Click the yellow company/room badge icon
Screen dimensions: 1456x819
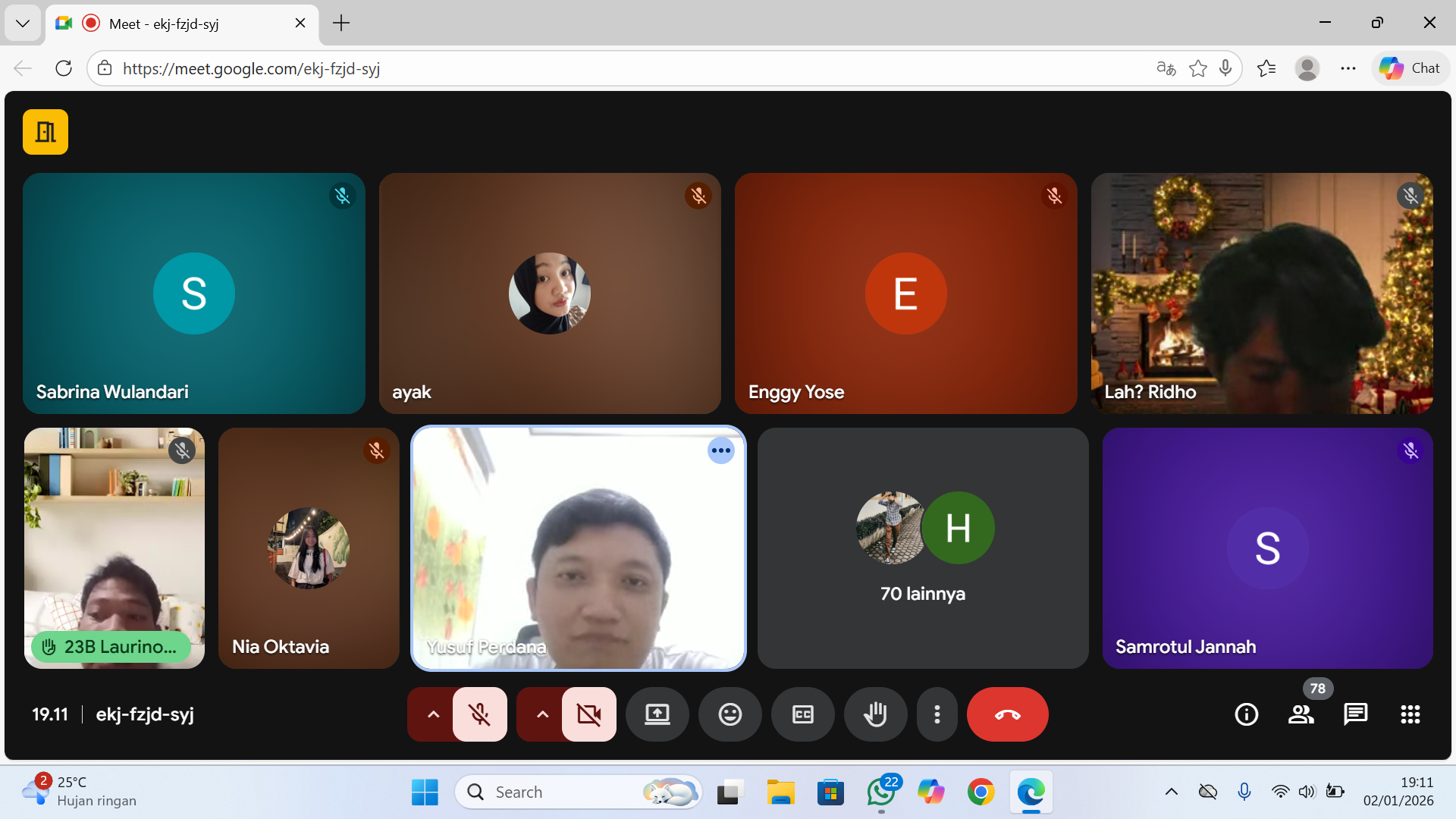click(45, 132)
